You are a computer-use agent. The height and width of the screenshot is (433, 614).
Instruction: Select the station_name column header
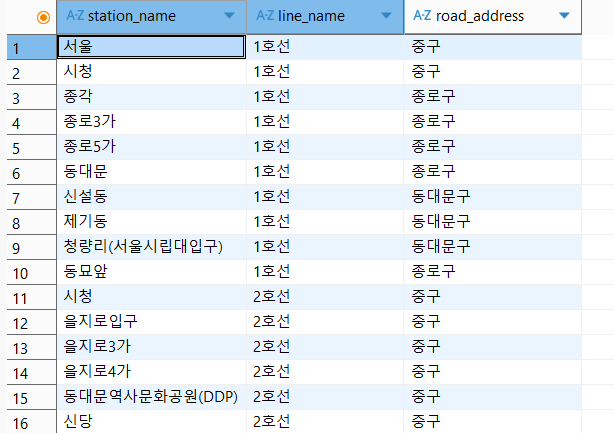click(x=152, y=16)
